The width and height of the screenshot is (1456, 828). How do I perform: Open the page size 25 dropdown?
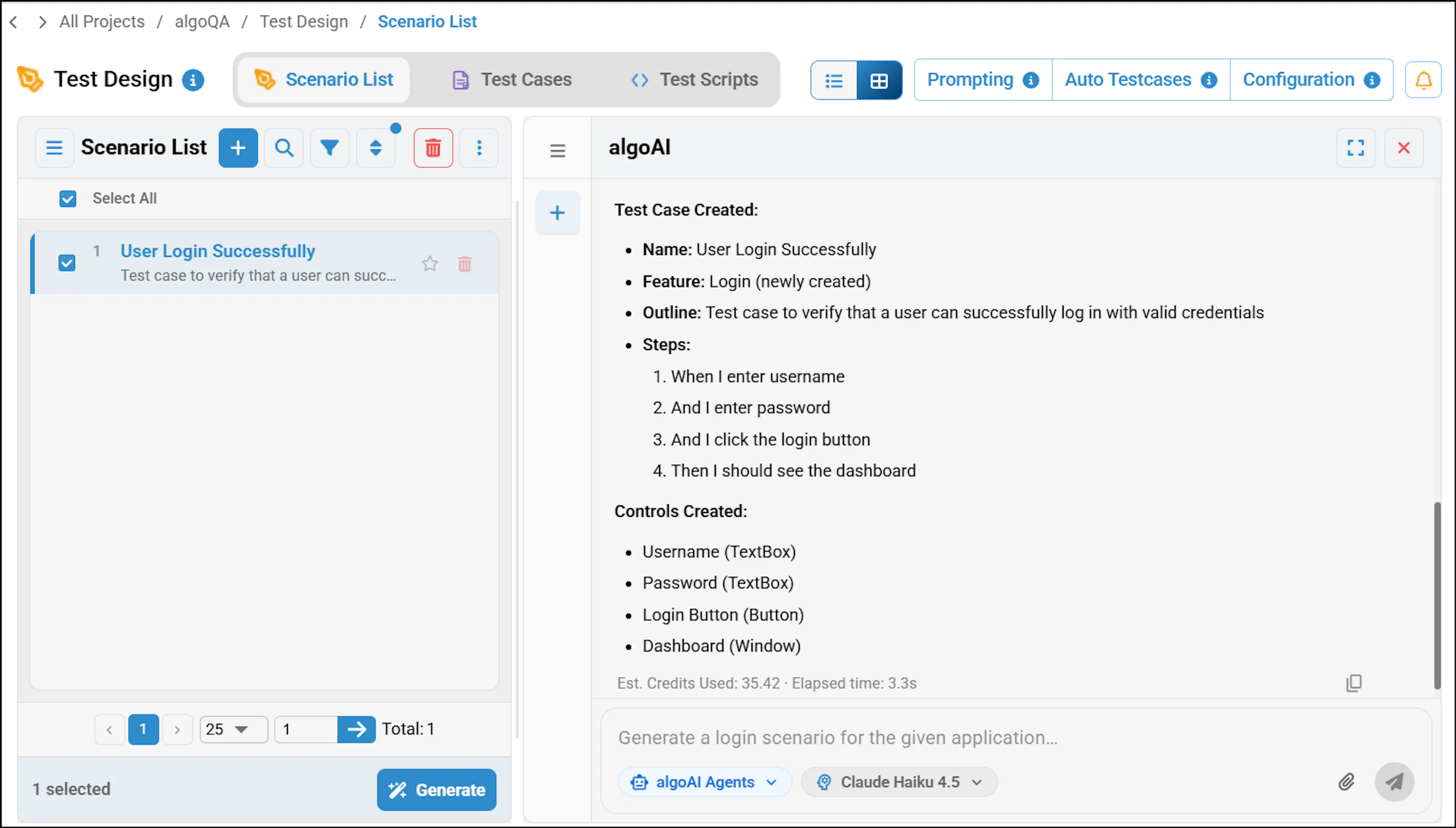[233, 729]
